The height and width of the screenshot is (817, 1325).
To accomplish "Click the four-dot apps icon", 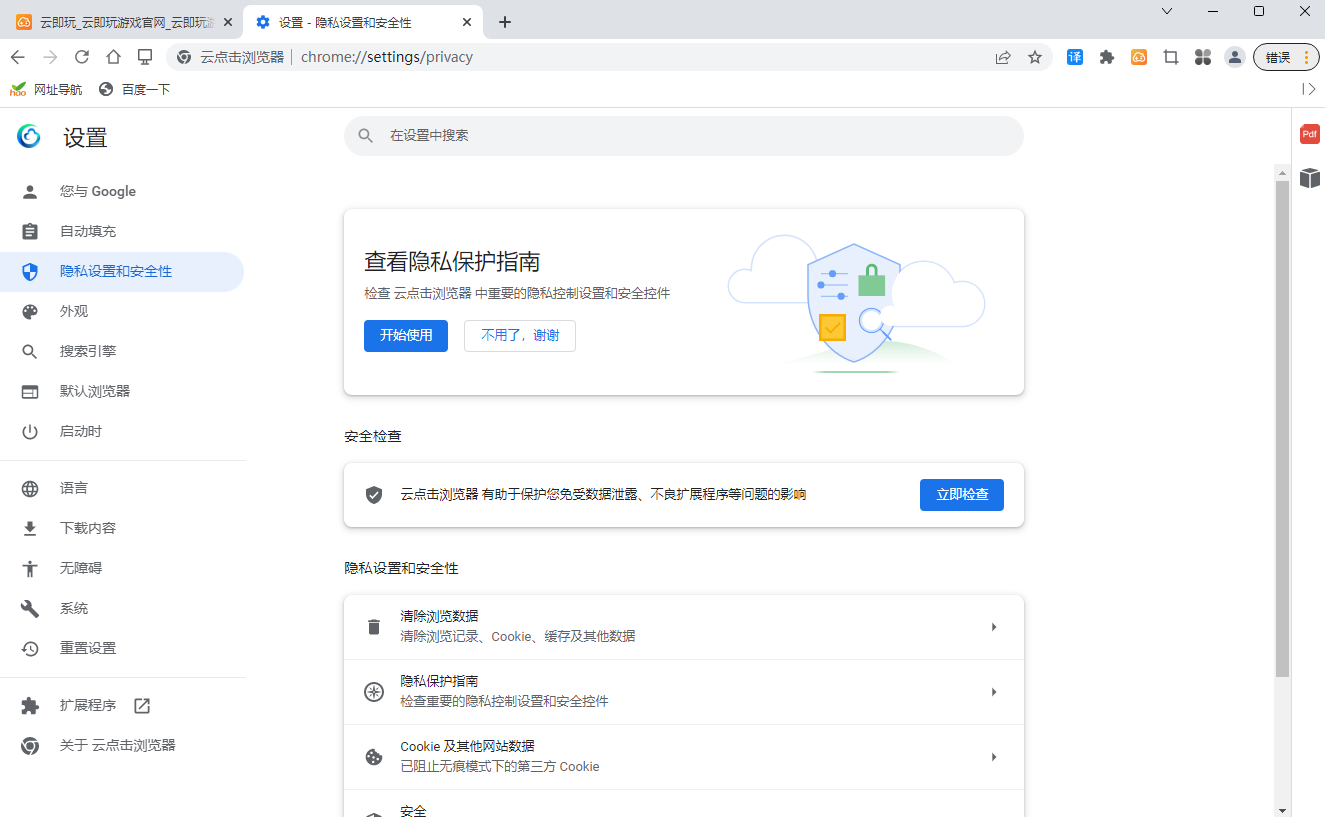I will 1202,57.
